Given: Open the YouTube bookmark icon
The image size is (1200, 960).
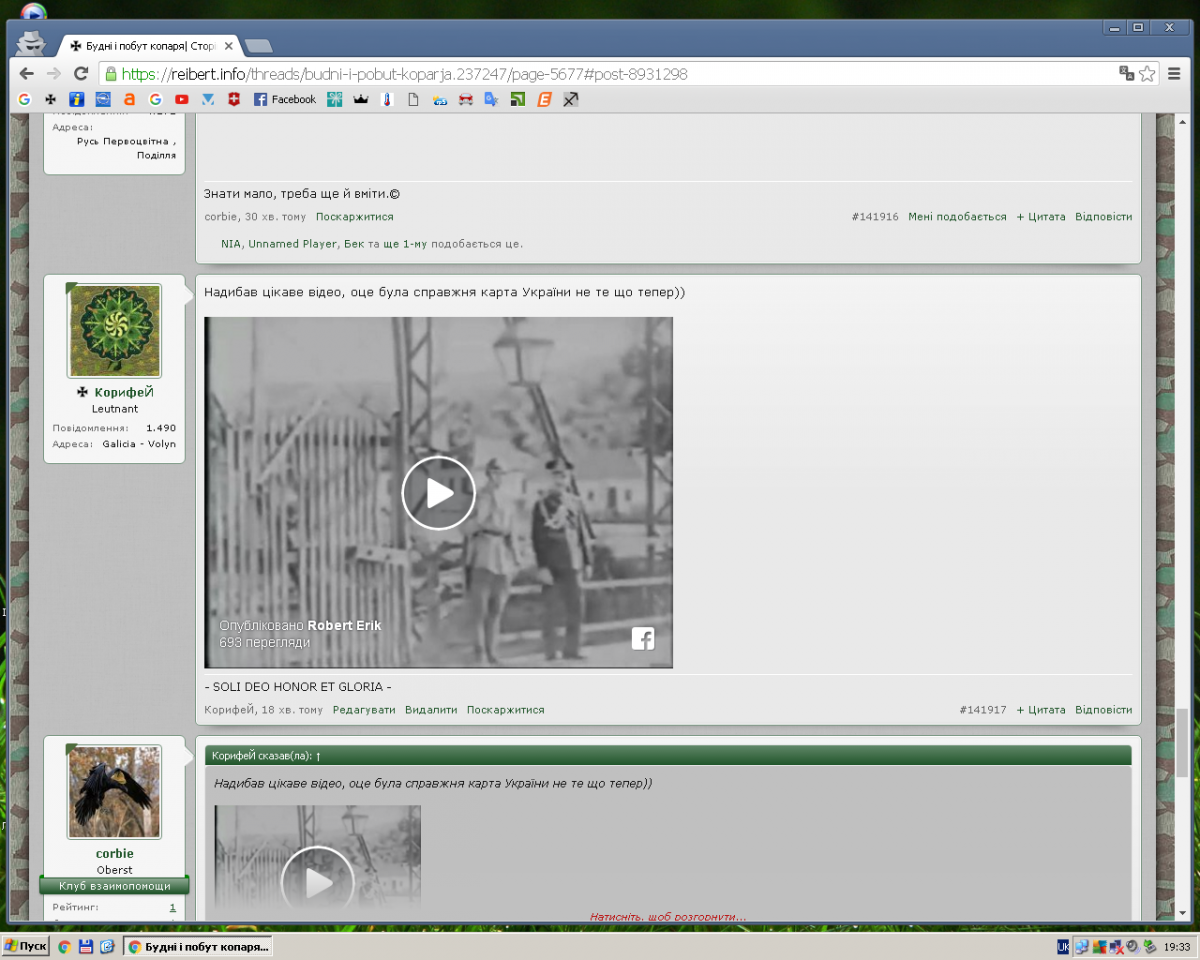Looking at the screenshot, I should [181, 99].
